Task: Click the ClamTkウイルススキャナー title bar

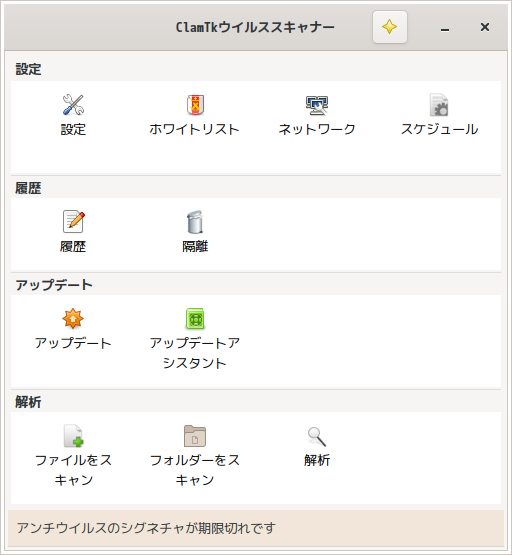Action: 255,27
